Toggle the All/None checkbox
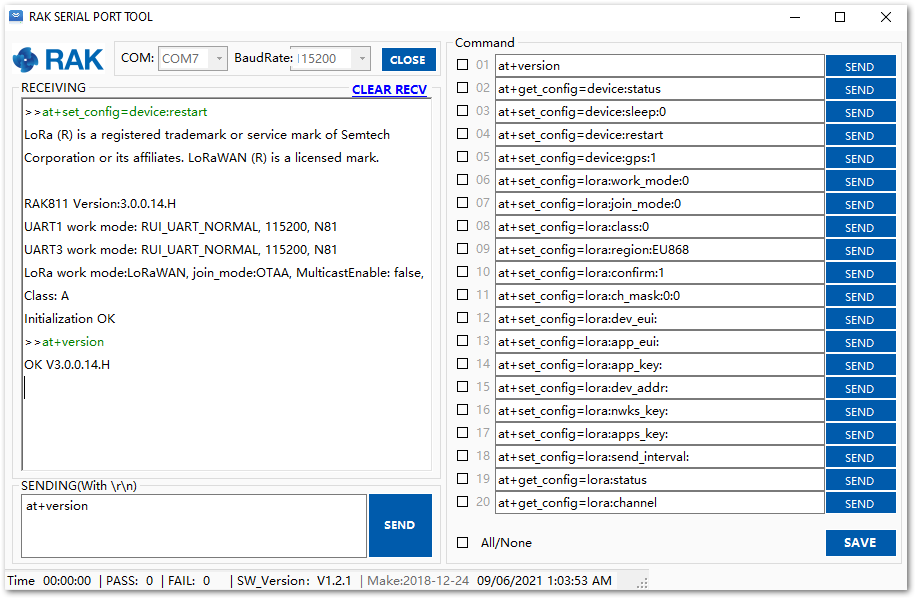This screenshot has width=916, height=599. click(462, 542)
